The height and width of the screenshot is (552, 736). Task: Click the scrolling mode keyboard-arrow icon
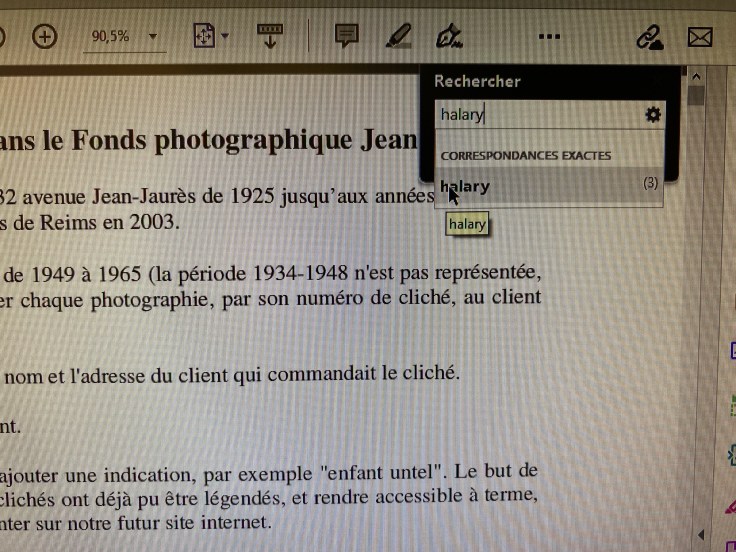coord(270,37)
